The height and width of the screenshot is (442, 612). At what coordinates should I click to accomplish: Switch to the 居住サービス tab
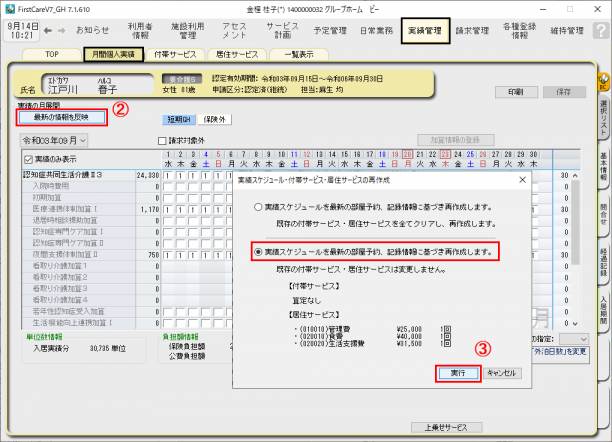(x=237, y=54)
